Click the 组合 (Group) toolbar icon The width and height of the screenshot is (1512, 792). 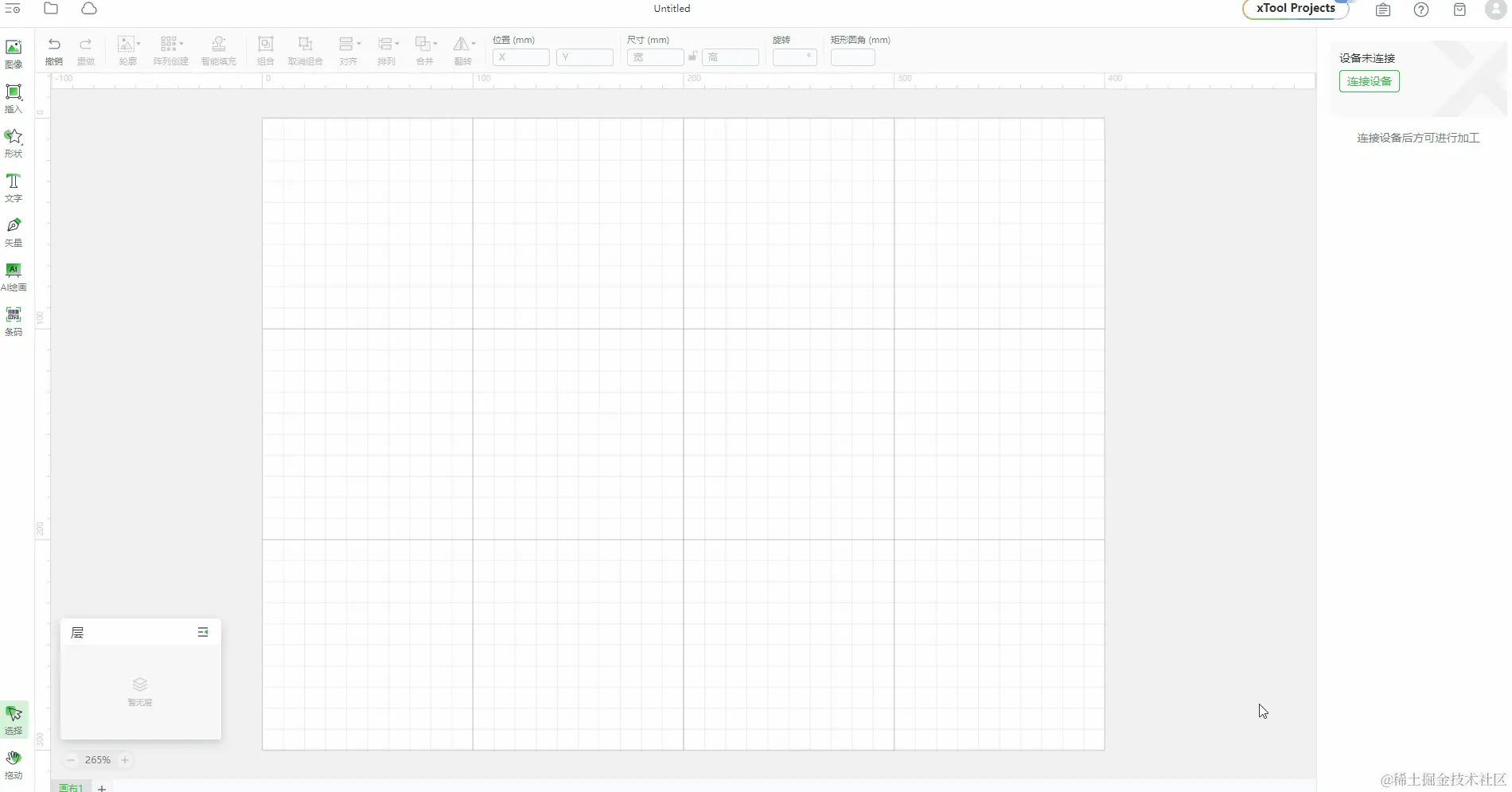pos(266,50)
